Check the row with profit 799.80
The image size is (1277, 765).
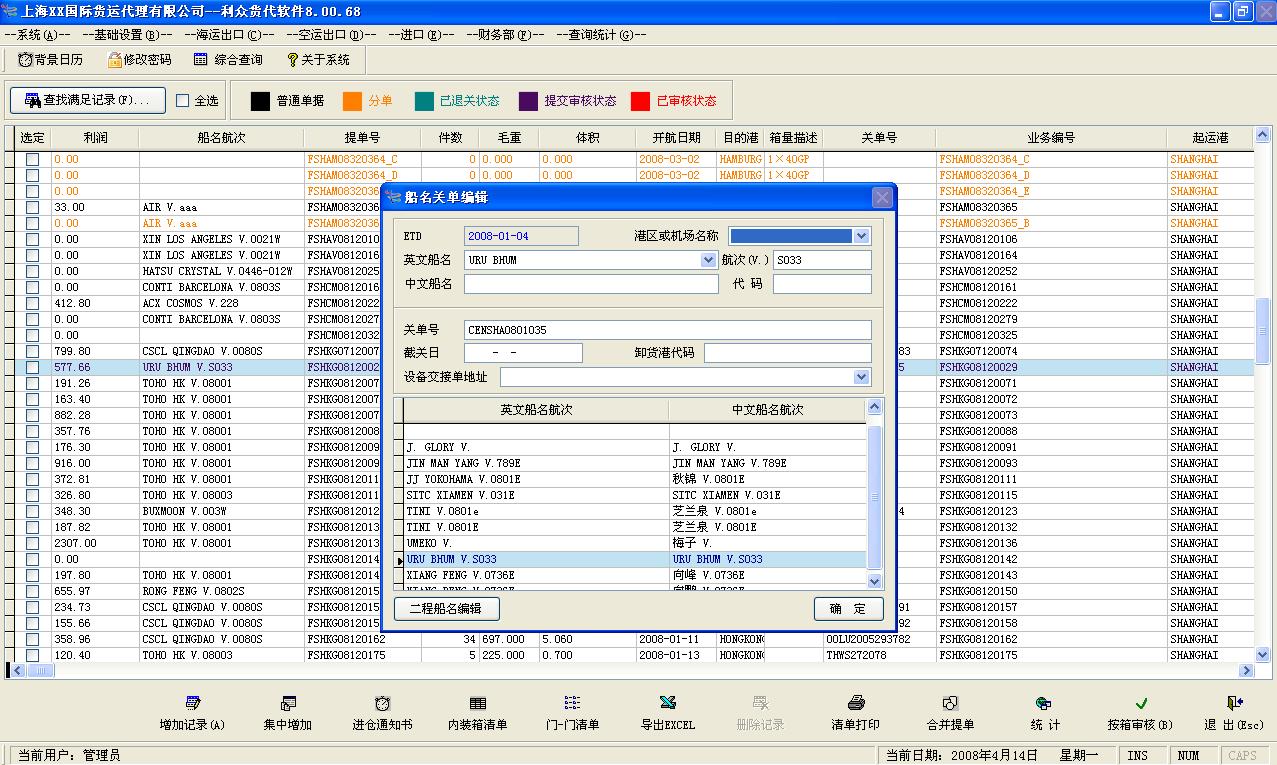(32, 351)
